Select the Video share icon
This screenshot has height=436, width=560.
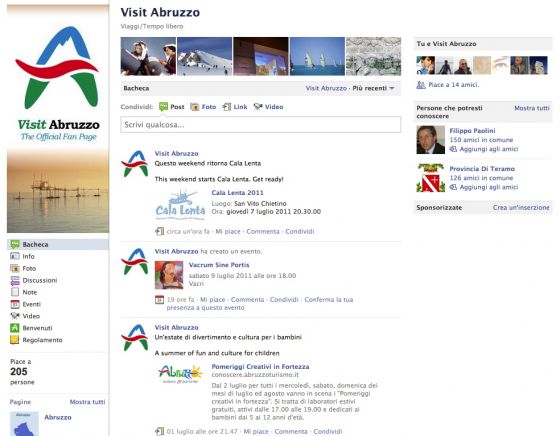click(x=258, y=107)
